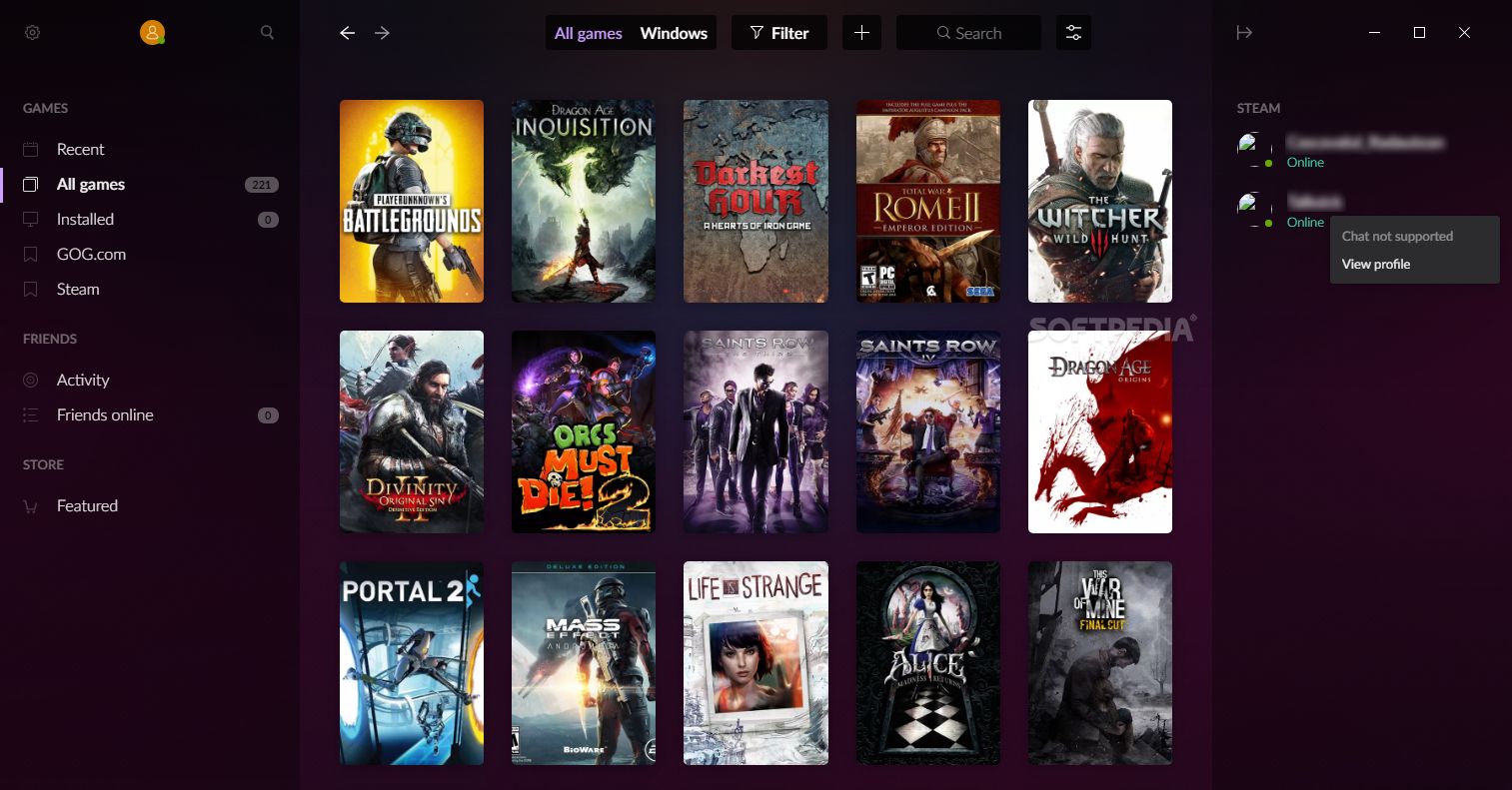Image resolution: width=1512 pixels, height=790 pixels.
Task: Open Saints Row The Third cover
Action: coord(756,431)
